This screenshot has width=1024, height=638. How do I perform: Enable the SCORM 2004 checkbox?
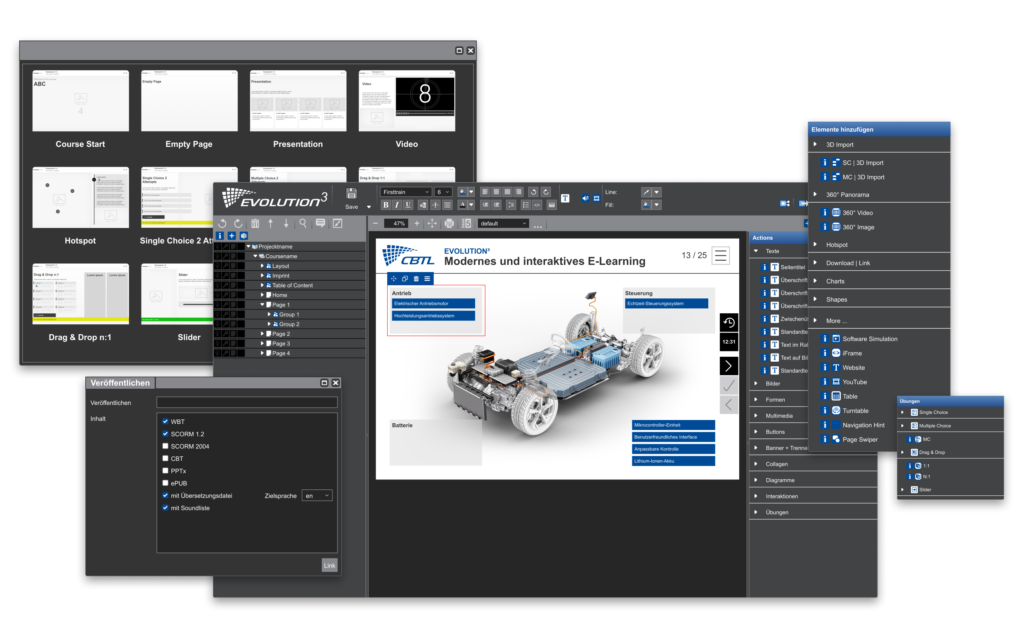coord(165,446)
